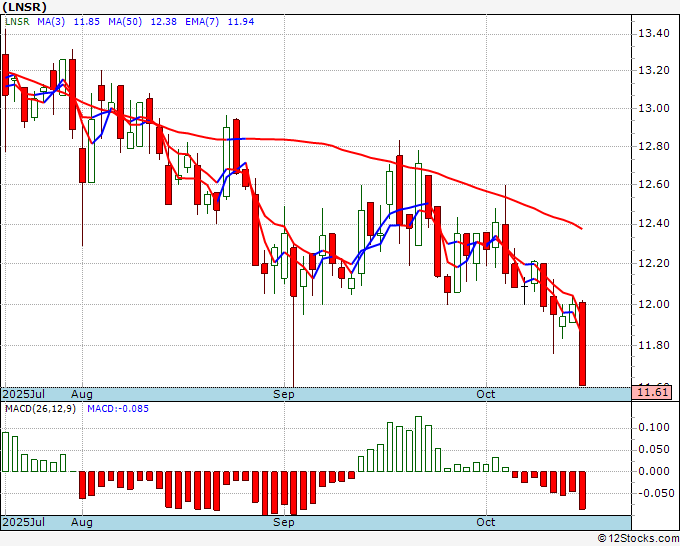
Task: Click the Sep label on MACD time axis
Action: 284,522
